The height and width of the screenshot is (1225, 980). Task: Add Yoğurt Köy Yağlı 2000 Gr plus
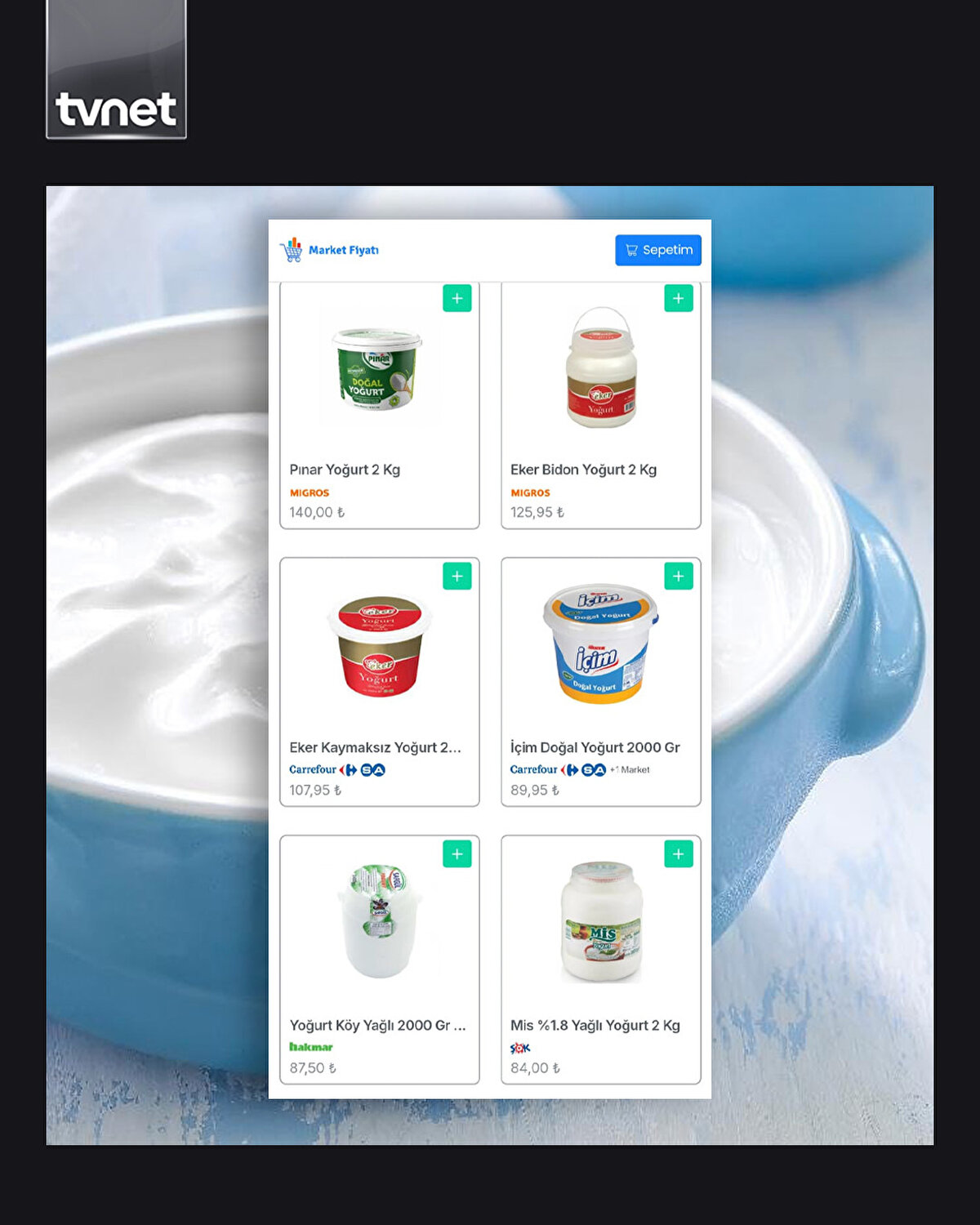pyautogui.click(x=457, y=853)
